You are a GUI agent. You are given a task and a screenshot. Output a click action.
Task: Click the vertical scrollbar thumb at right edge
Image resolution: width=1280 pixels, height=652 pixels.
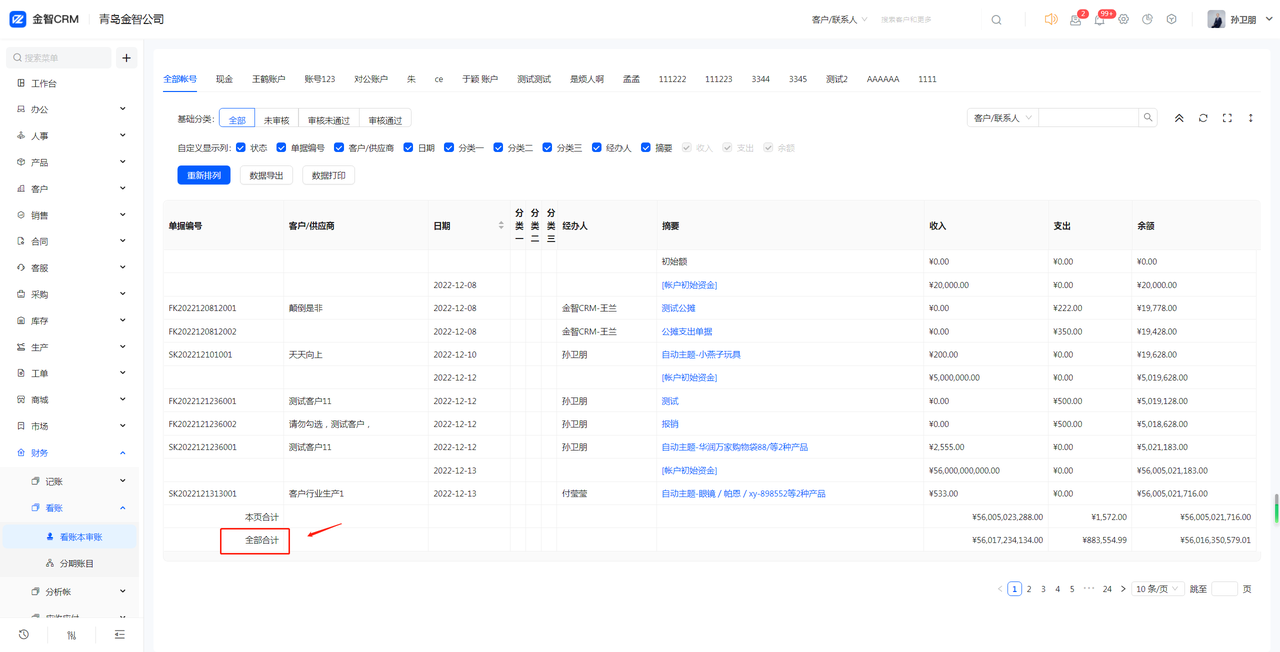[1276, 508]
